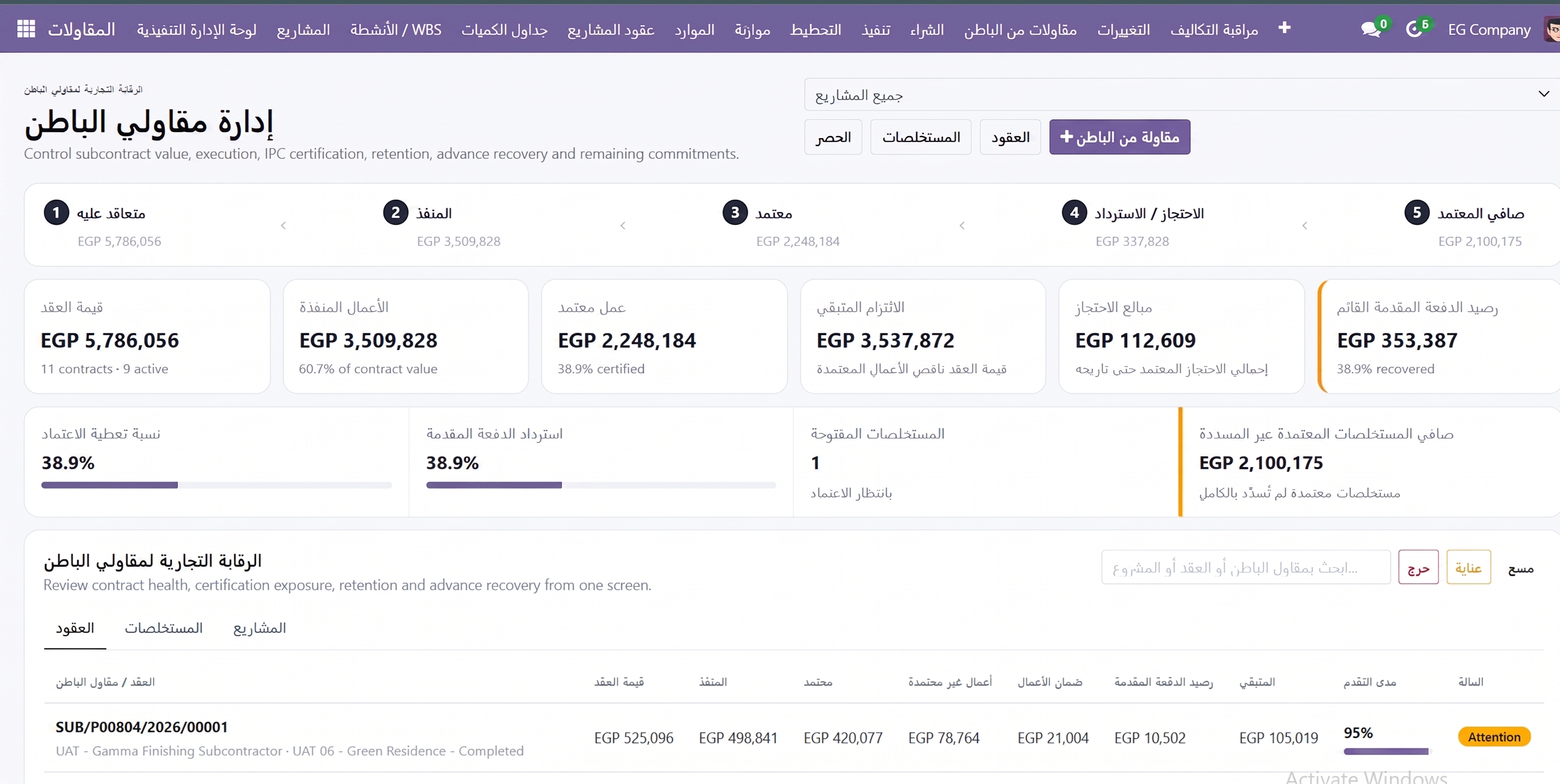
Task: Open the الموارد menu
Action: tap(695, 29)
